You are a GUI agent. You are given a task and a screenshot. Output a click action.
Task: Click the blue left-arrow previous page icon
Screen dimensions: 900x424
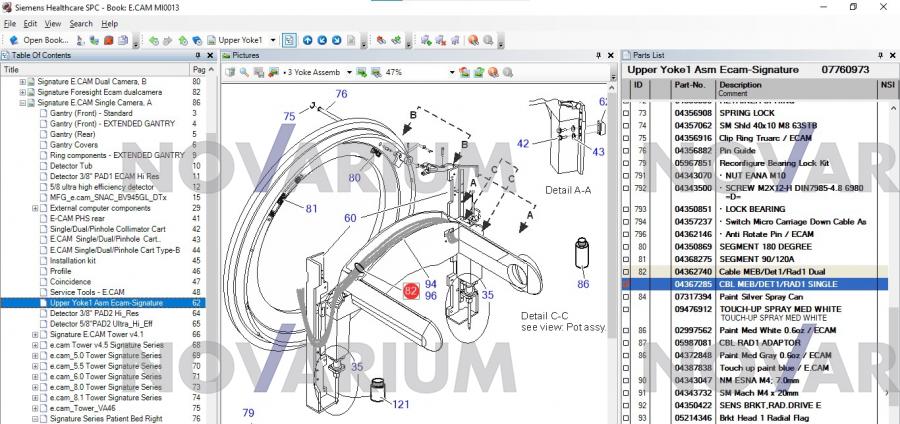pyautogui.click(x=322, y=41)
